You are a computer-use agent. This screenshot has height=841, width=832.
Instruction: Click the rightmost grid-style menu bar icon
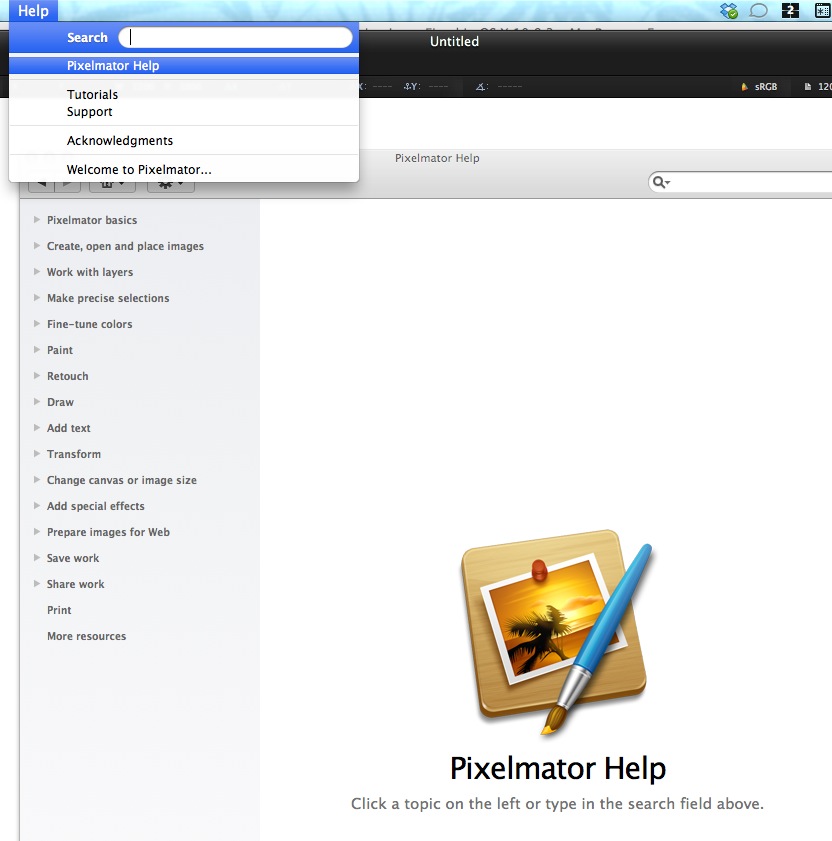click(823, 10)
